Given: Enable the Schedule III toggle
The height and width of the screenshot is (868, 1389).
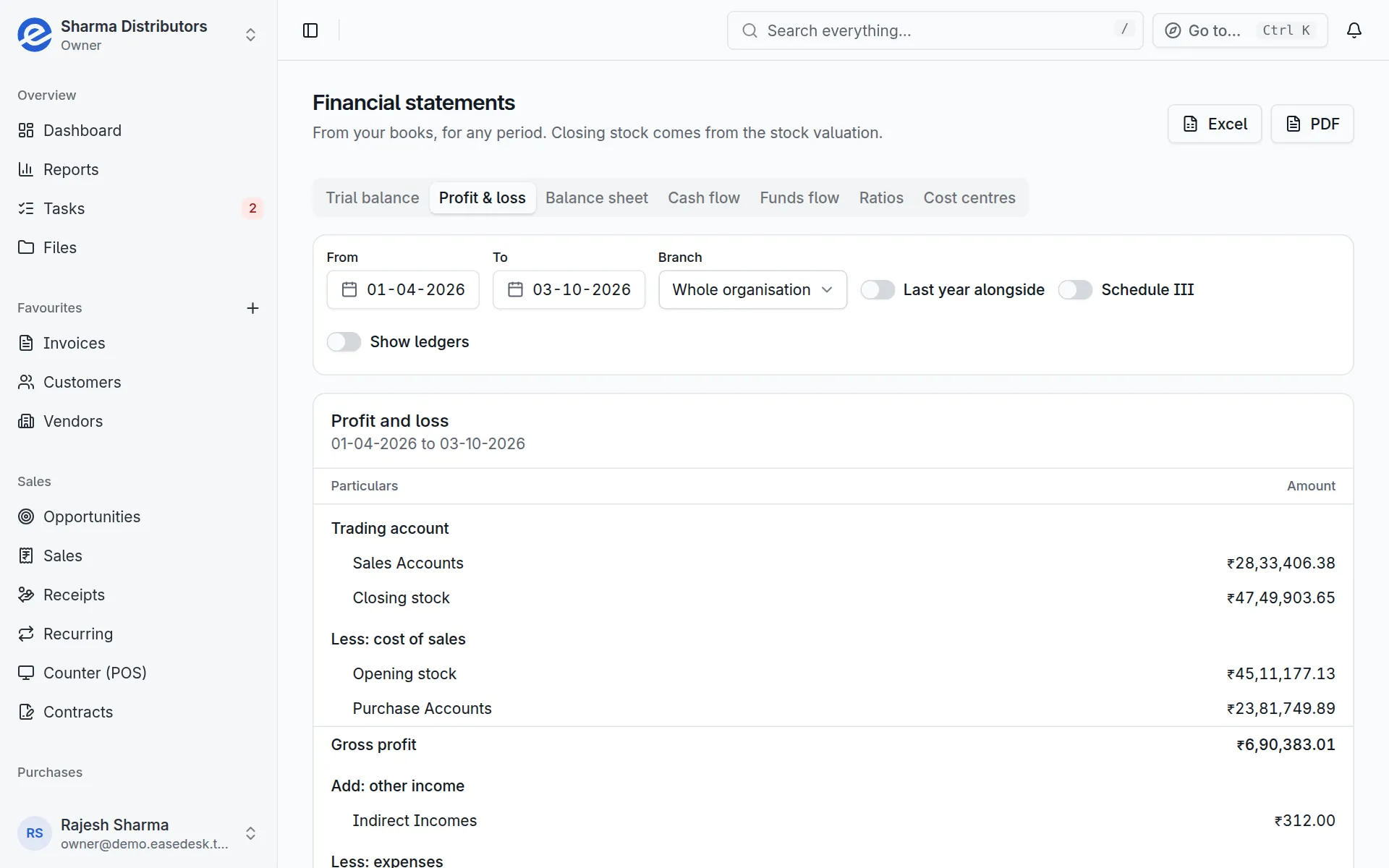Looking at the screenshot, I should coord(1075,290).
